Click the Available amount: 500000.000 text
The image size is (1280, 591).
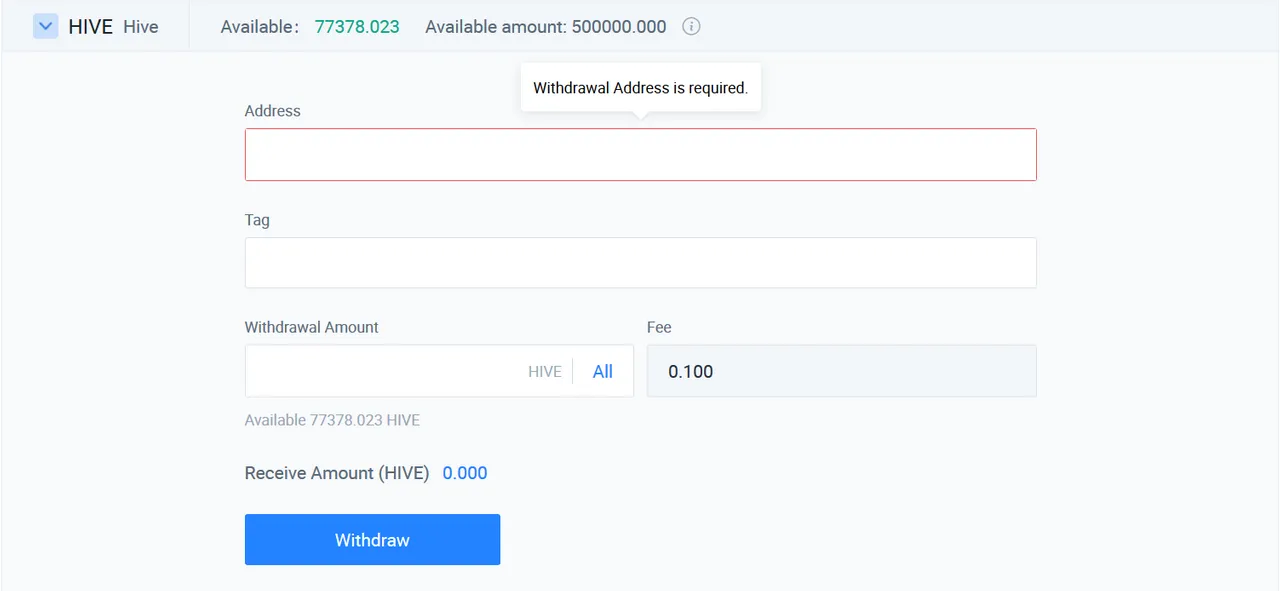[x=546, y=27]
